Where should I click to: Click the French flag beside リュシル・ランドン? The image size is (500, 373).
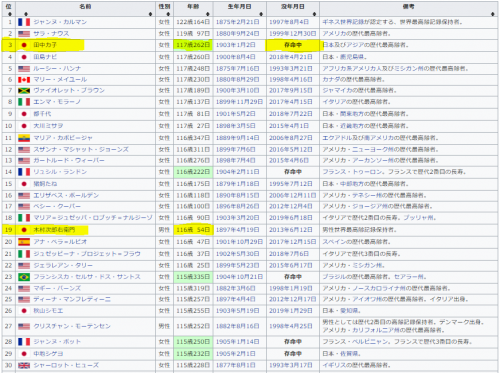coord(24,172)
